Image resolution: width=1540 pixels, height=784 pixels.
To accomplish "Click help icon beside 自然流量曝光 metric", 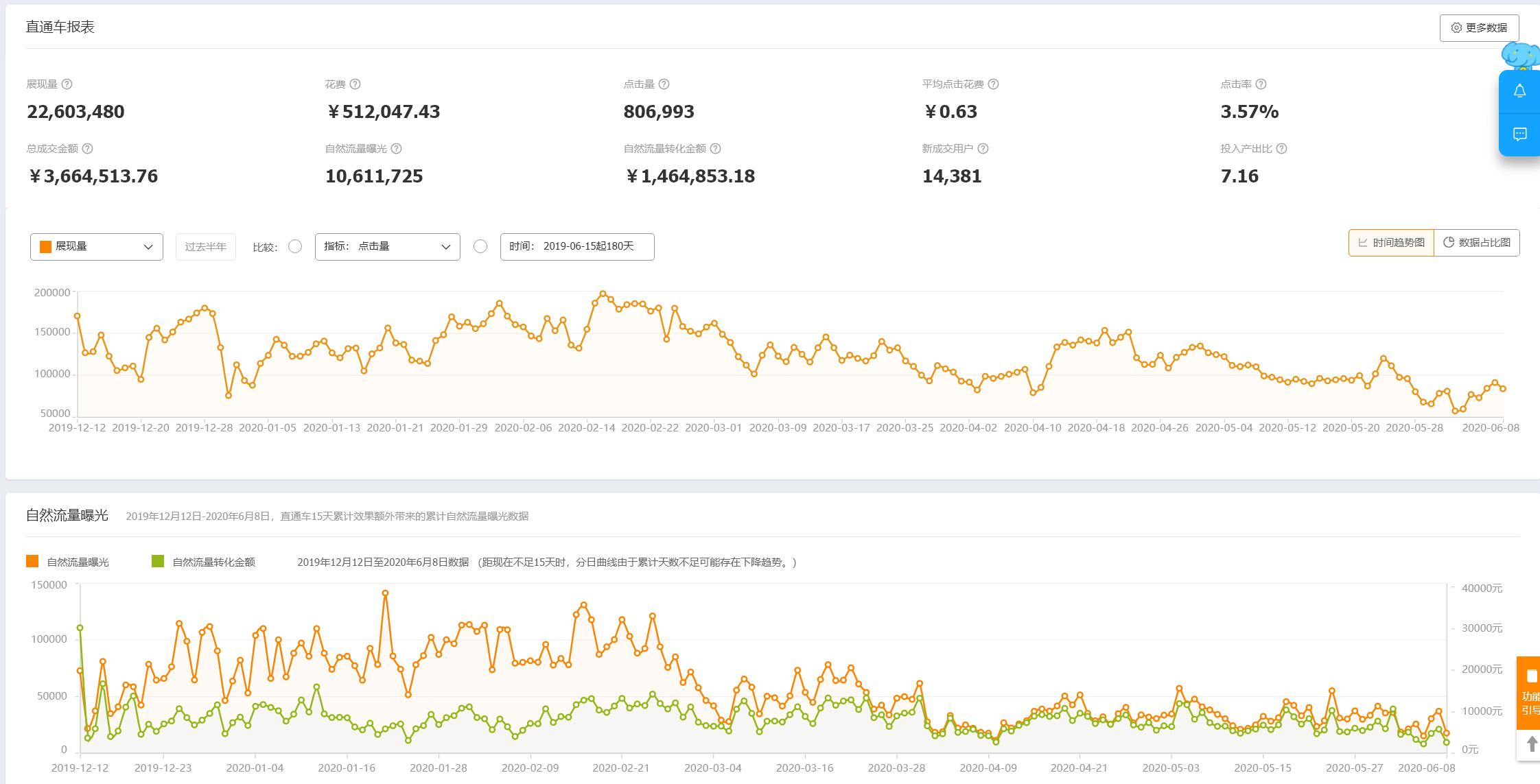I will [x=396, y=149].
